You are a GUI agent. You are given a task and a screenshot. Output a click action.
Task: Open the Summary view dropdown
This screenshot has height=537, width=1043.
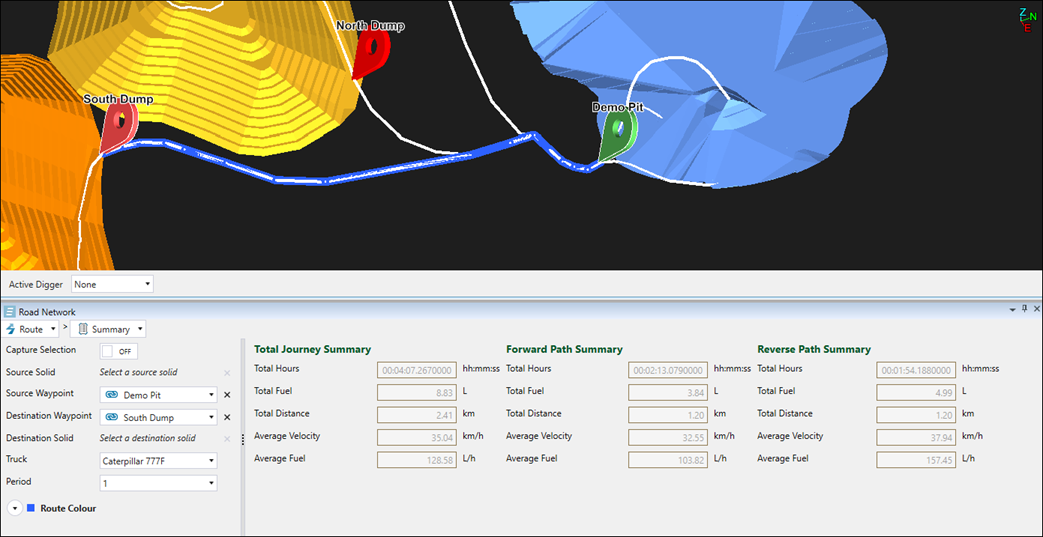140,329
